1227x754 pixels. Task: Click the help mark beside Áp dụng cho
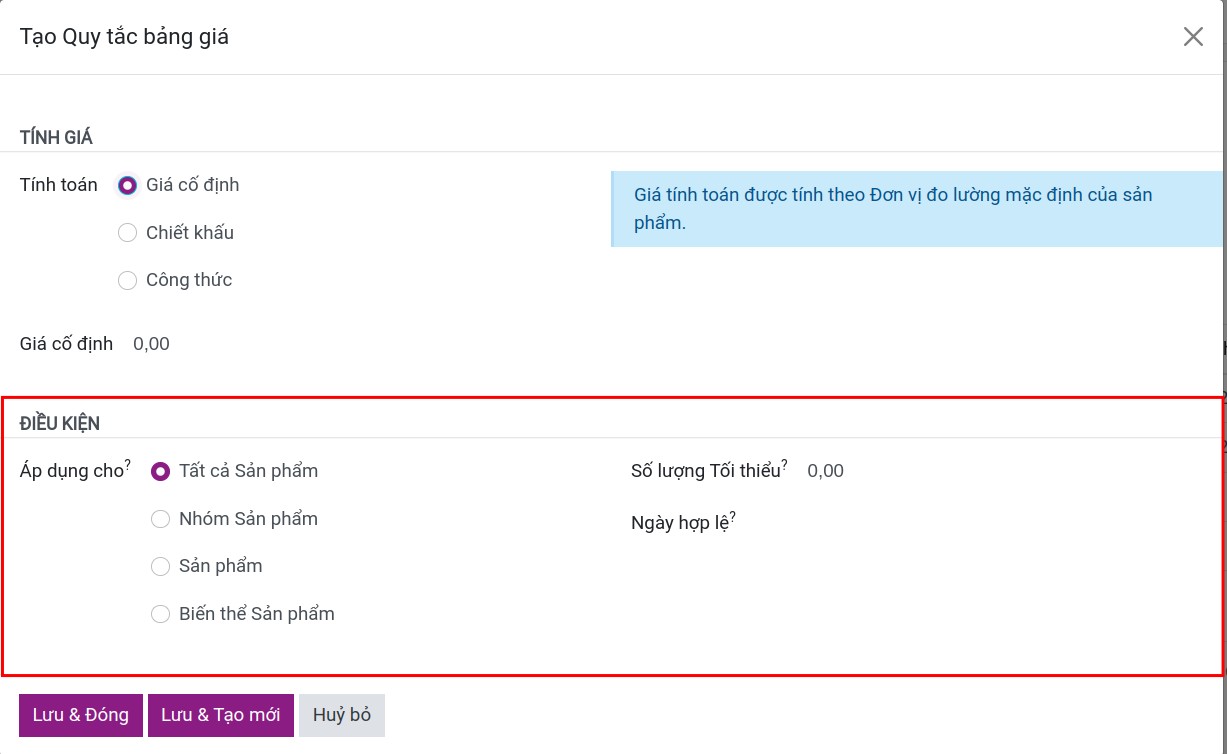(128, 465)
